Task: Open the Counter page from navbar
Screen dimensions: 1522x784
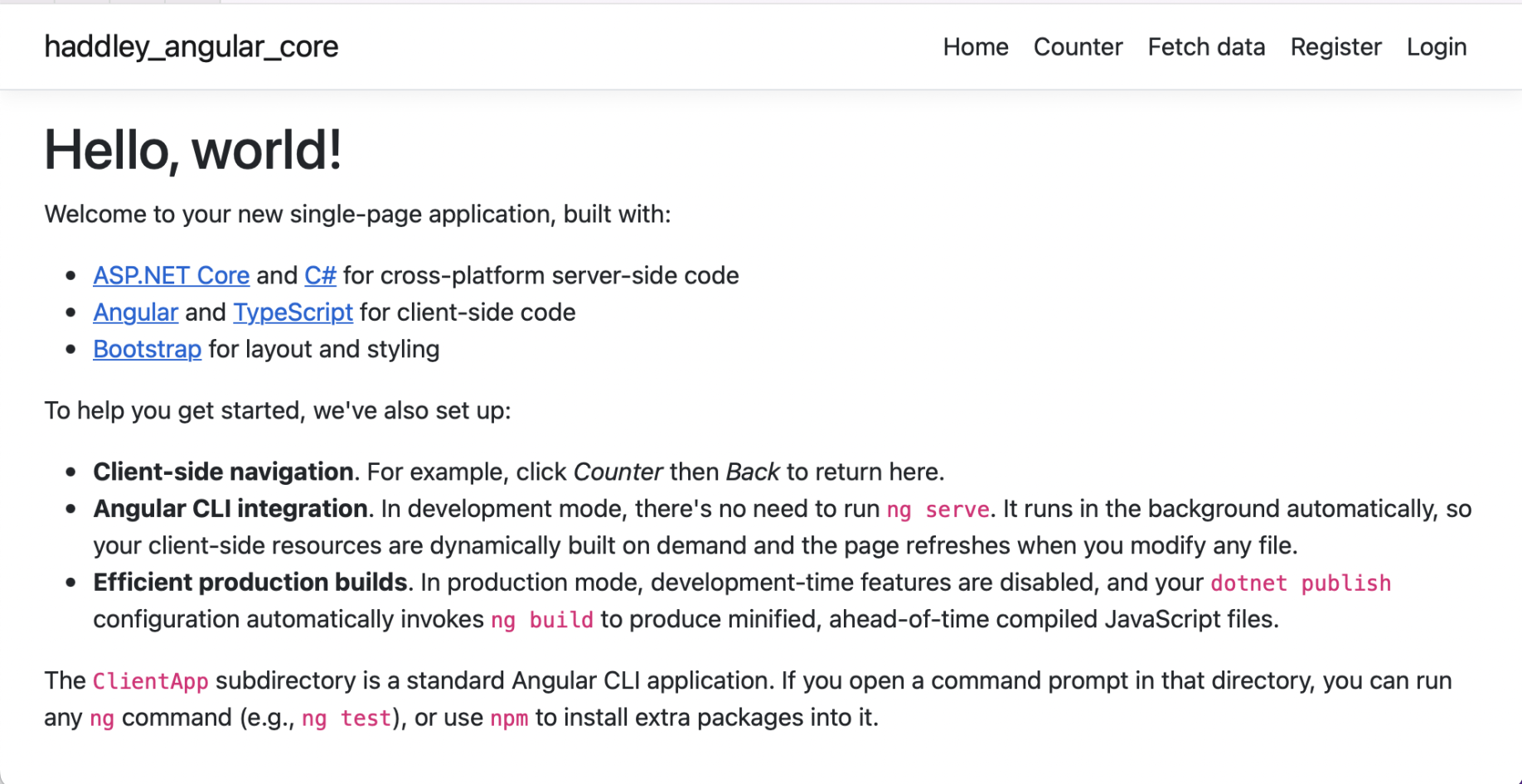Action: click(1078, 47)
